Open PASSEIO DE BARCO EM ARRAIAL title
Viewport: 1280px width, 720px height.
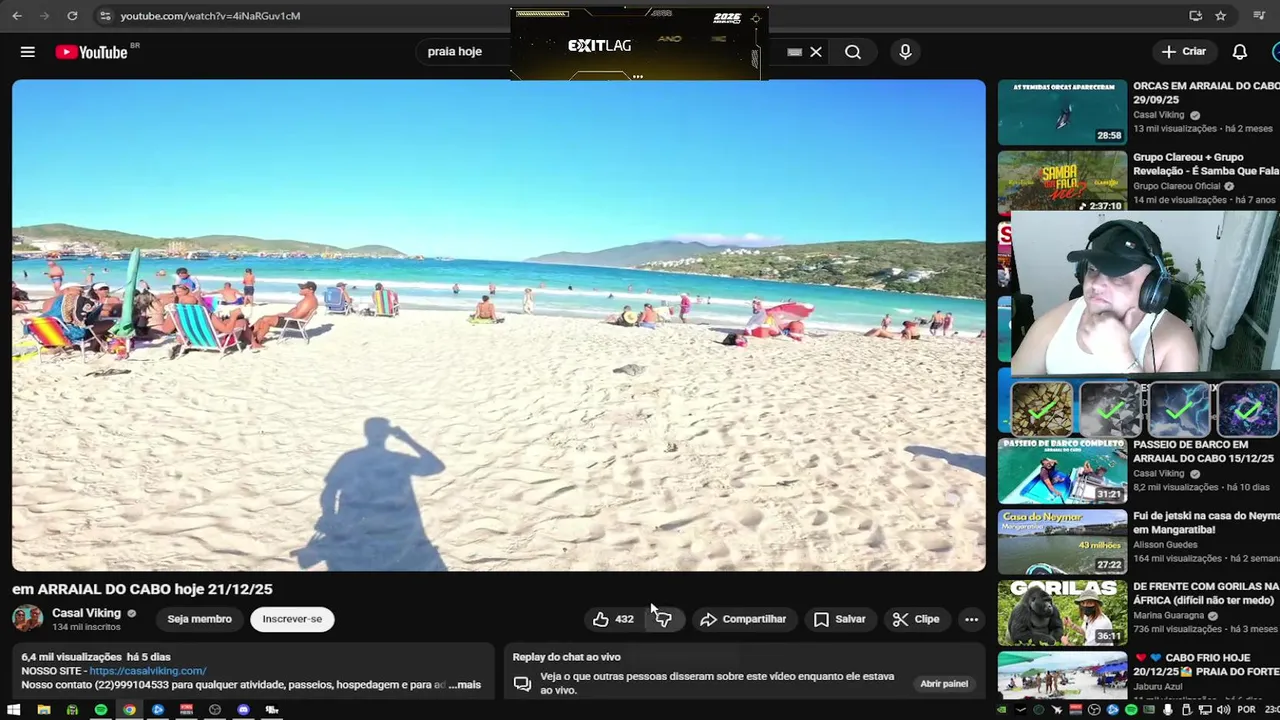tap(1206, 451)
